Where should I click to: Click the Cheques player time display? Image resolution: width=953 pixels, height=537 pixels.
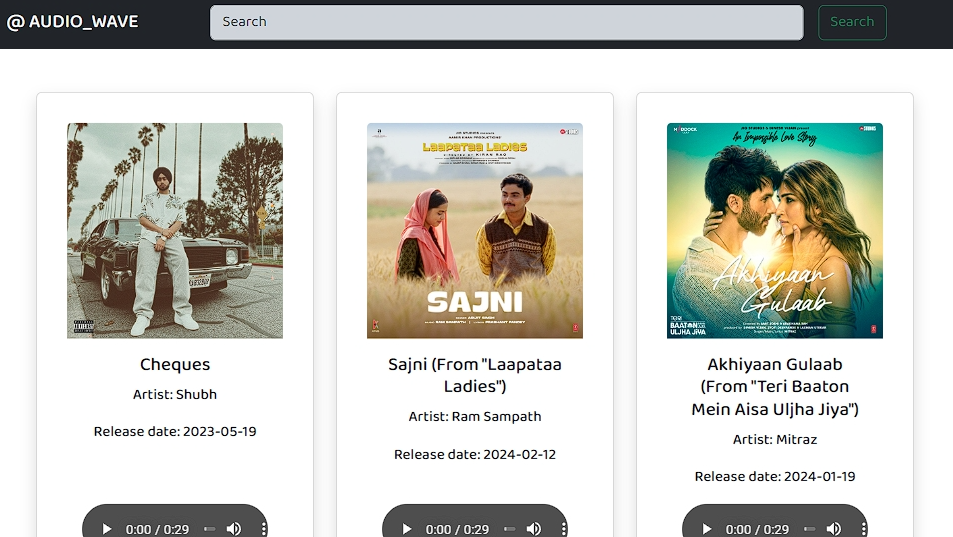click(157, 530)
